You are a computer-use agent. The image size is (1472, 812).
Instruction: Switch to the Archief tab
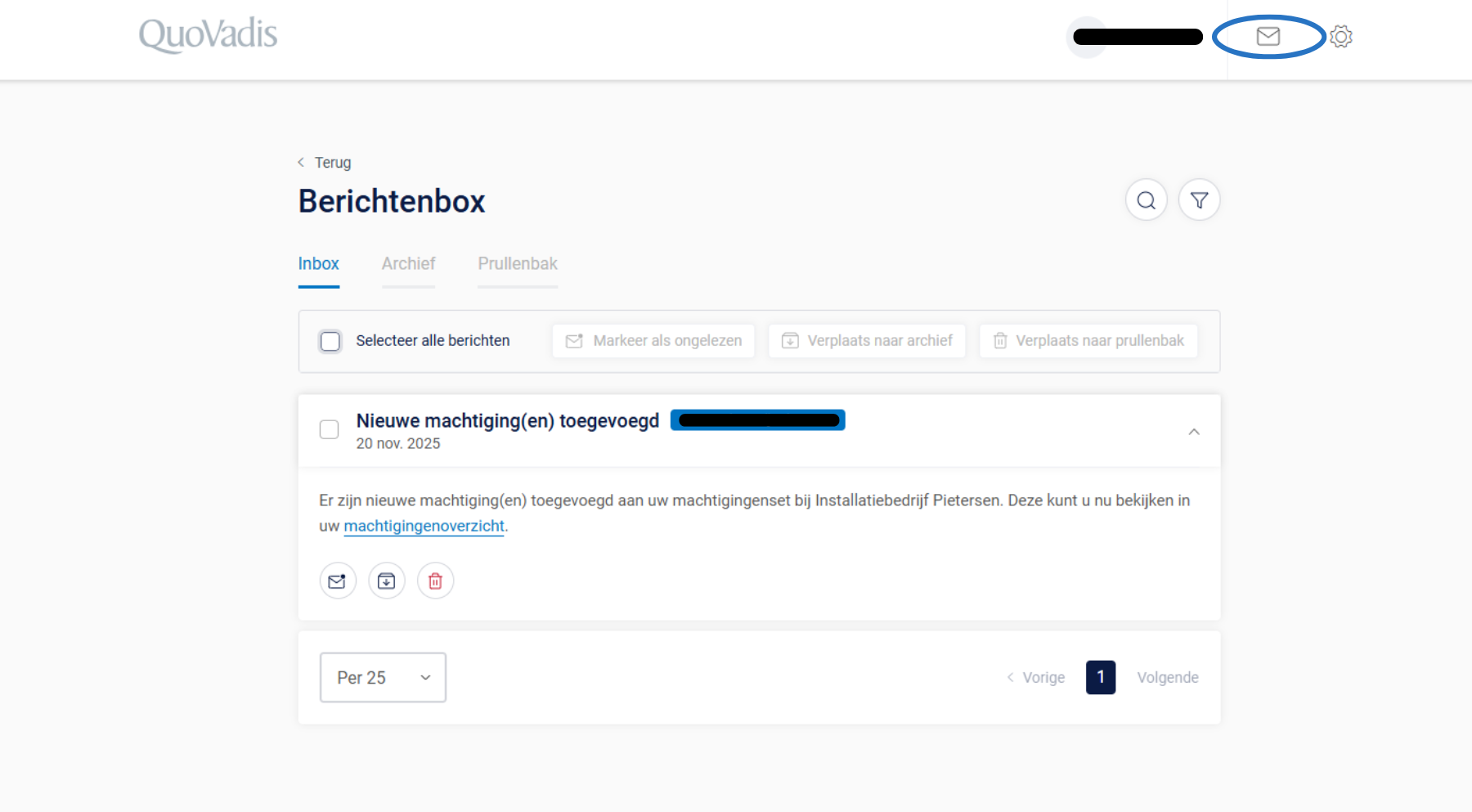coord(408,264)
